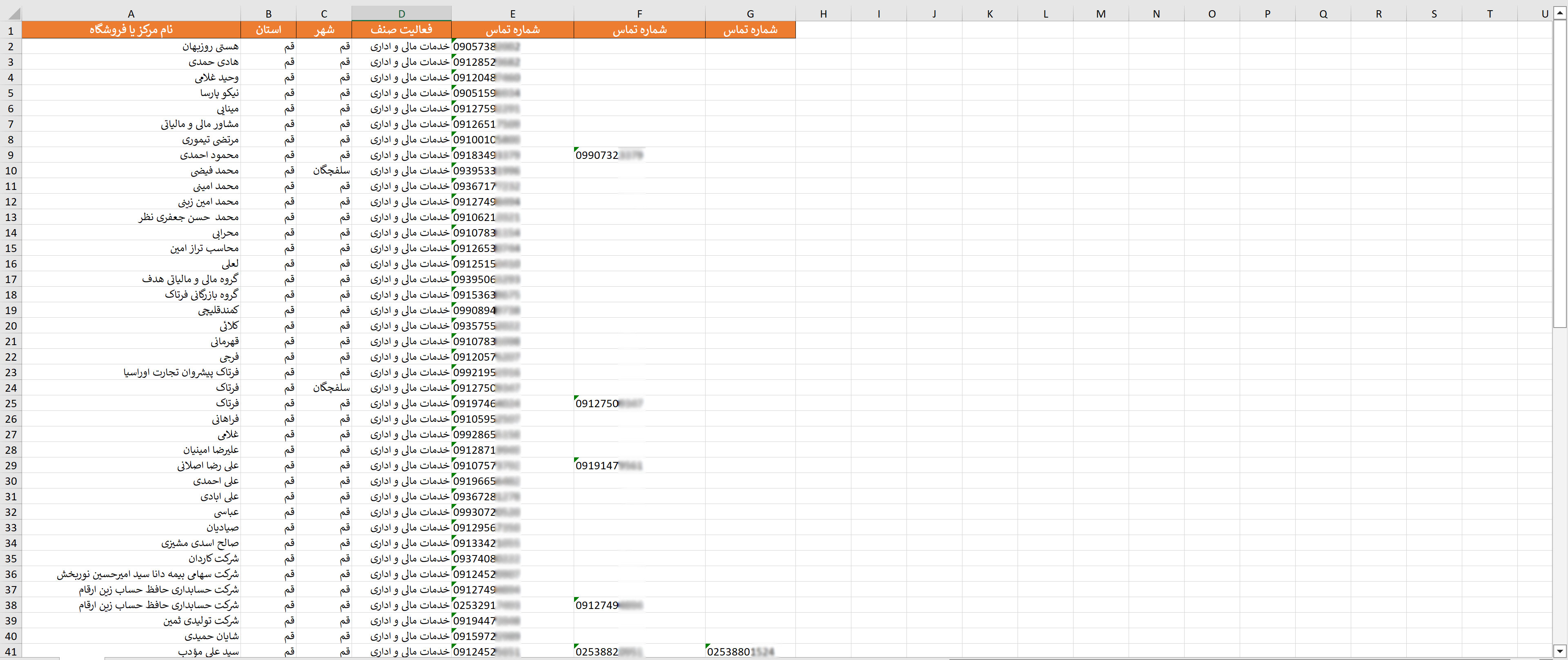Select cell 'فرتاک پیشروان تجارت اوراسیا'
Image resolution: width=1568 pixels, height=660 pixels.
click(x=131, y=372)
